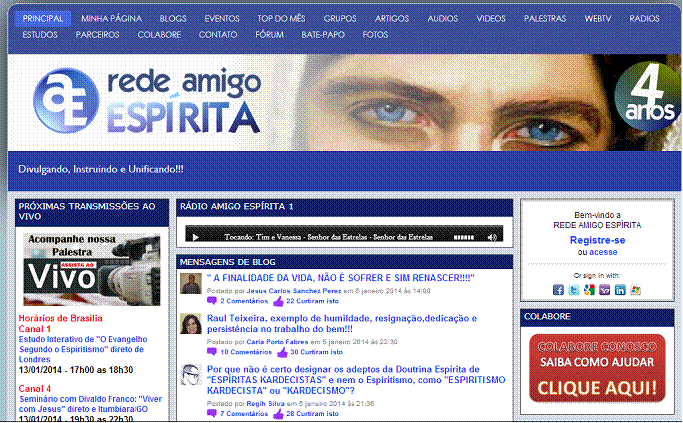The width and height of the screenshot is (683, 423).
Task: Click the 4 anos anniversary badge
Action: point(647,97)
